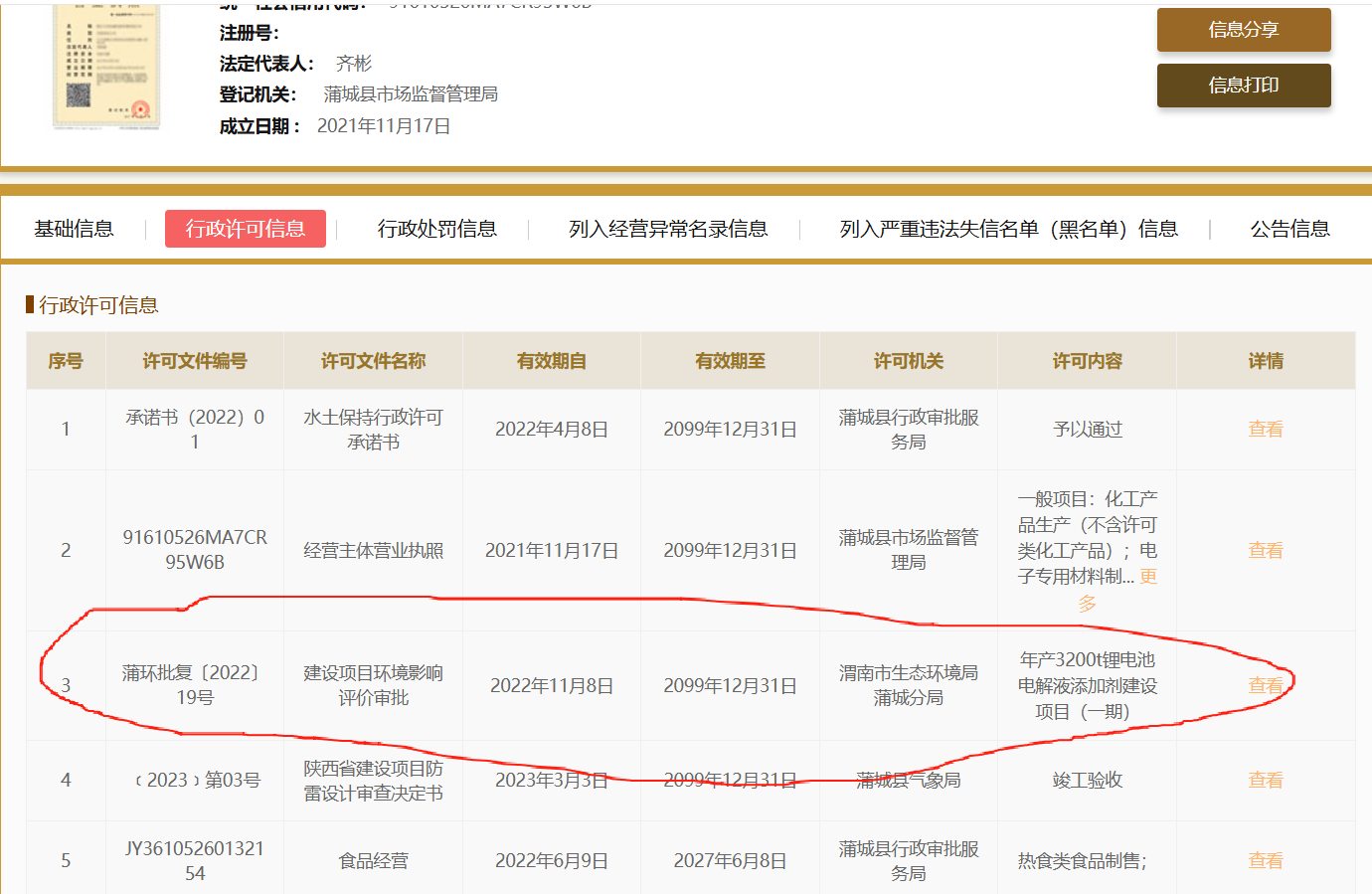Click the legal representative name 齐彬
This screenshot has width=1372, height=894.
pyautogui.click(x=354, y=64)
